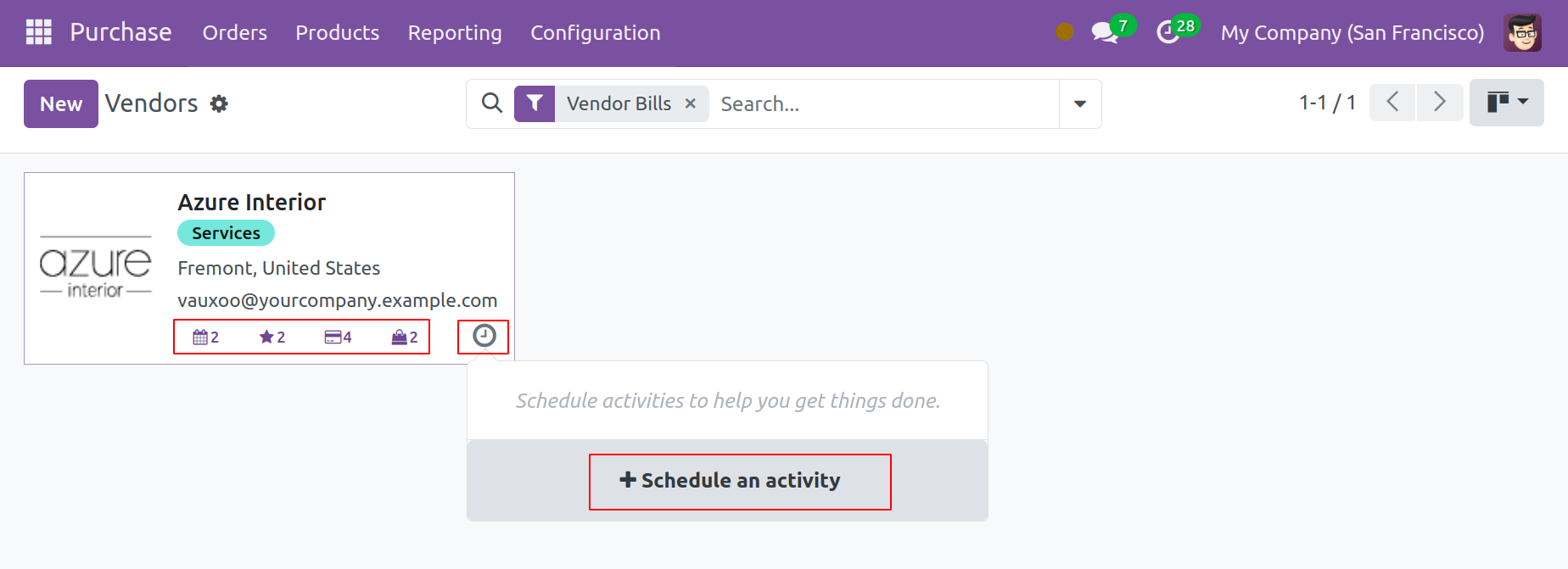Click the shopping bag purchases icon
This screenshot has width=1568, height=569.
(404, 337)
